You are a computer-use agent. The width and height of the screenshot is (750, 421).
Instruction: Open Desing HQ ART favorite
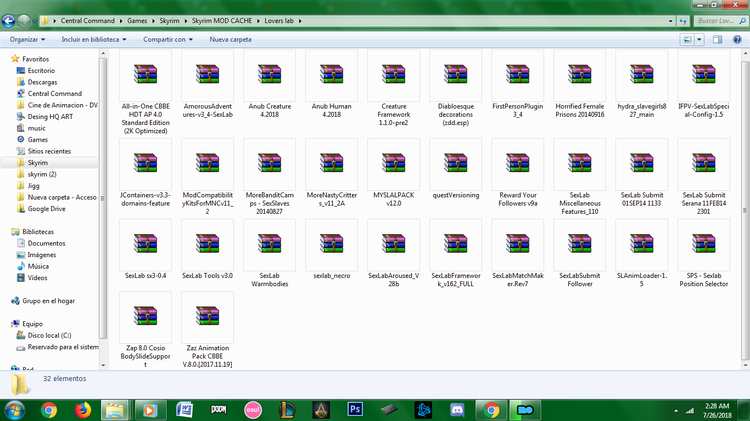point(50,116)
